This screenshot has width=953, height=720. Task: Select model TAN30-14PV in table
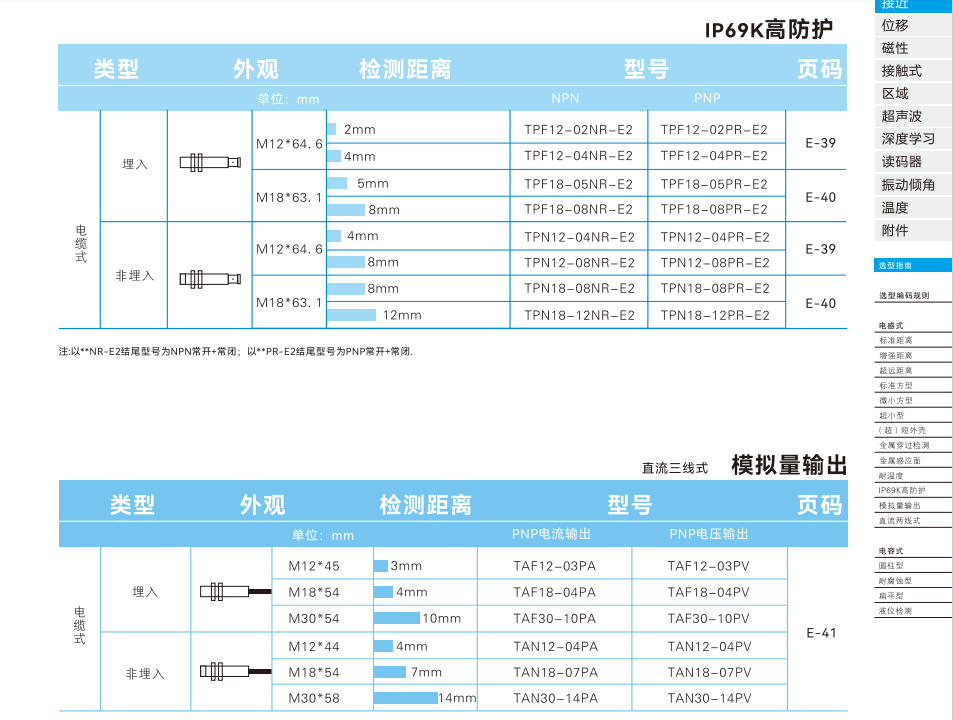point(709,699)
